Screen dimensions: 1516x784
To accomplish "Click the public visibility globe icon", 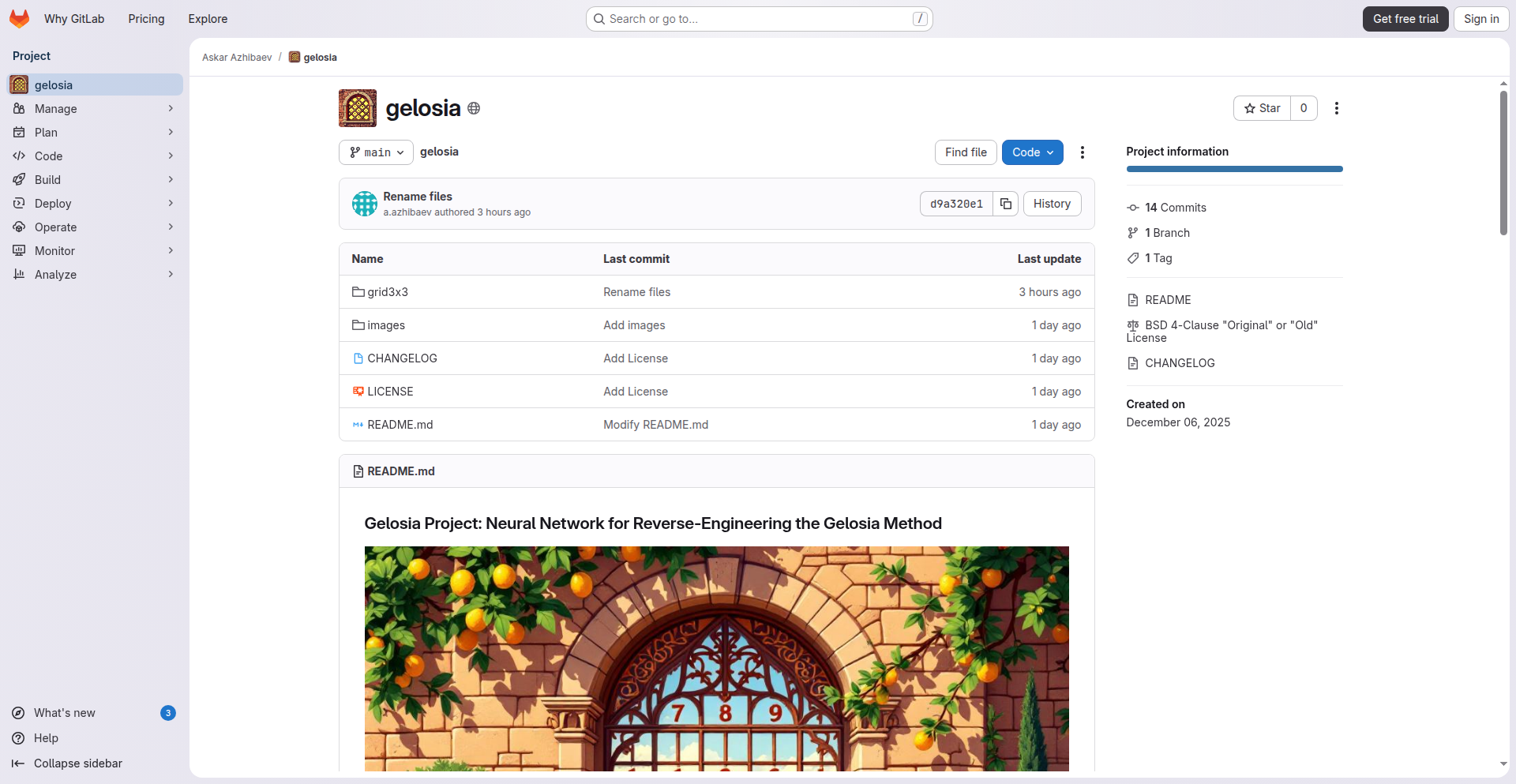I will point(474,108).
